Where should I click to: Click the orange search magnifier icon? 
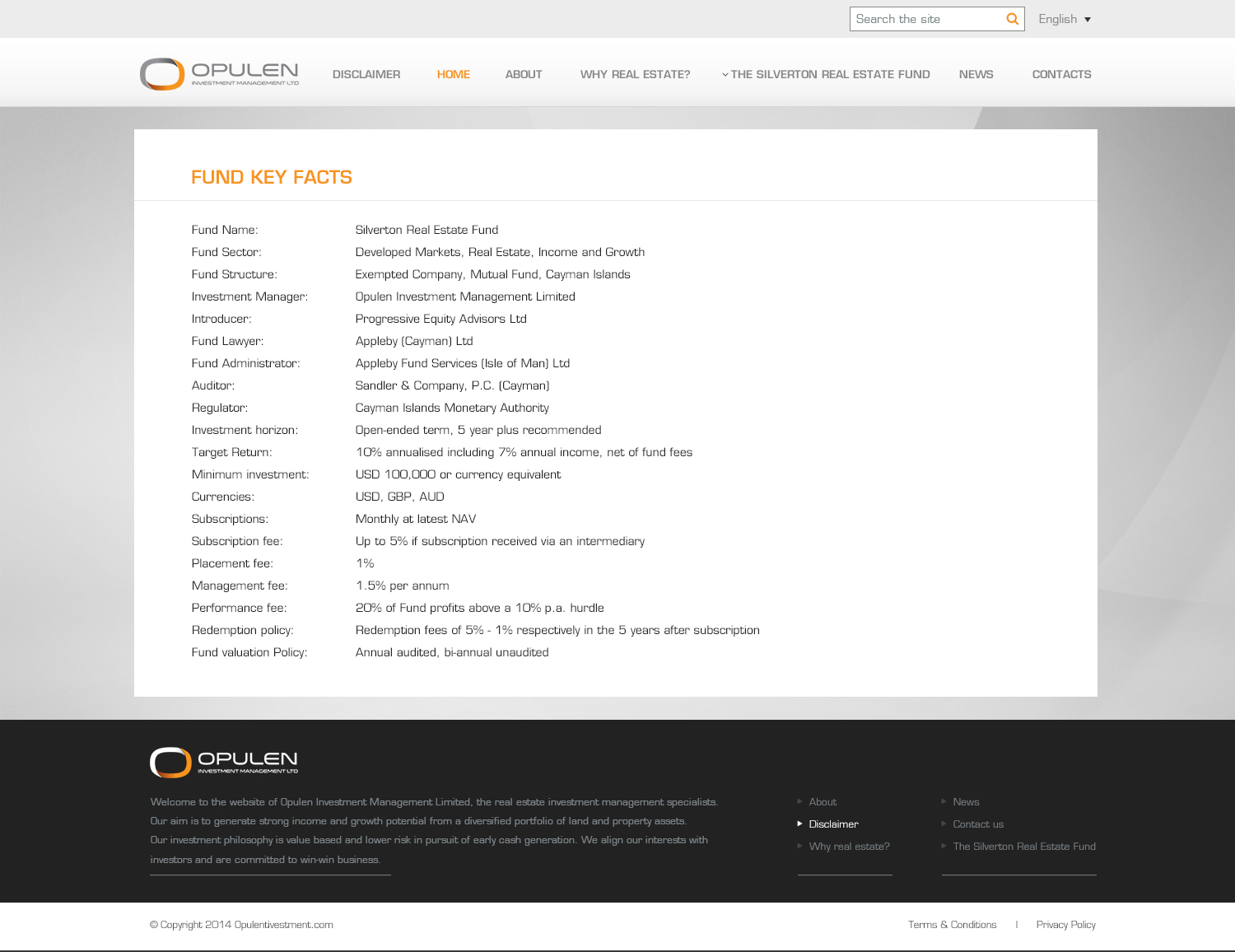tap(1012, 19)
